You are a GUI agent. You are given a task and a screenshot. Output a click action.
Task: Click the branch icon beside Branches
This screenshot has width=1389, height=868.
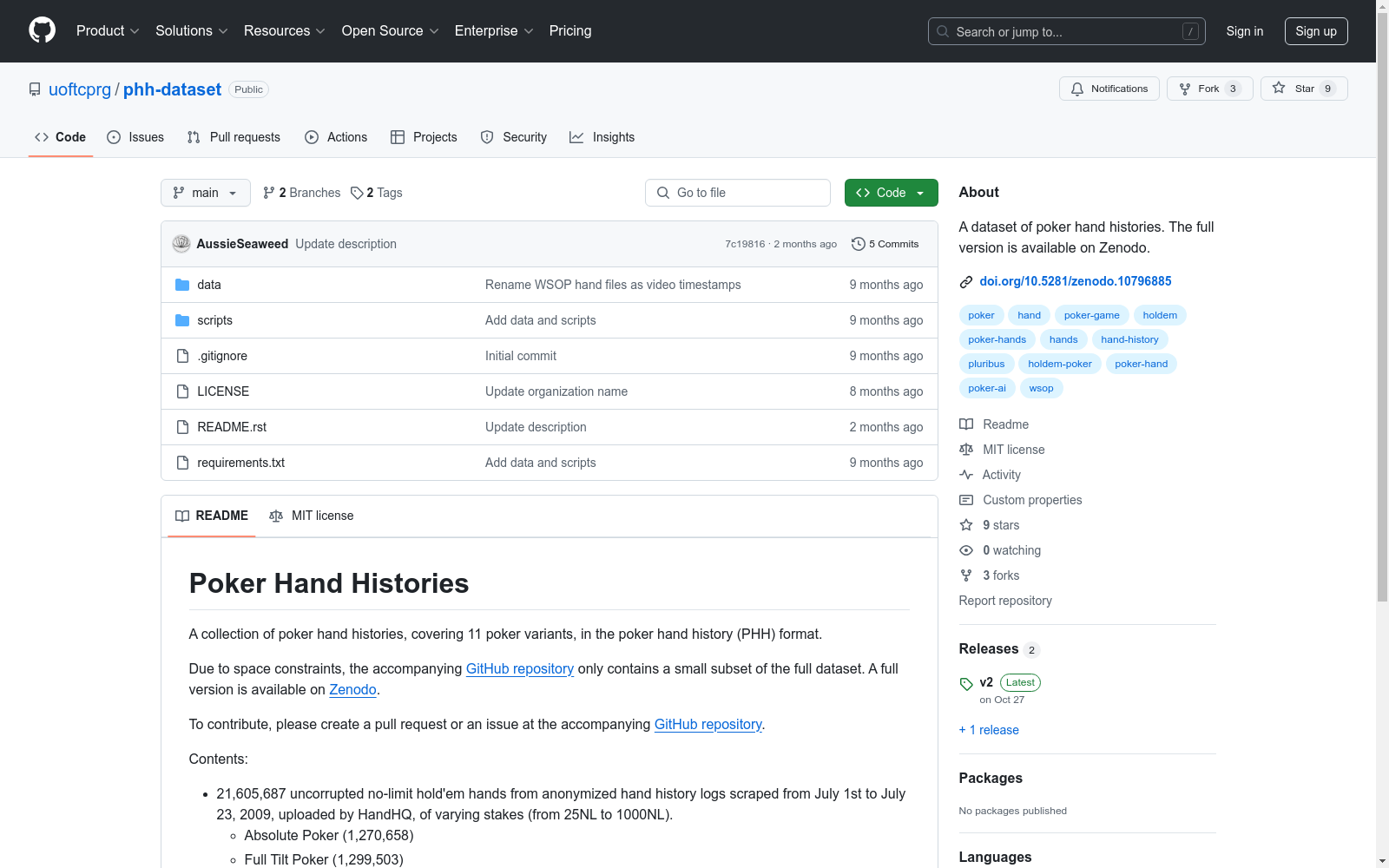[x=269, y=193]
